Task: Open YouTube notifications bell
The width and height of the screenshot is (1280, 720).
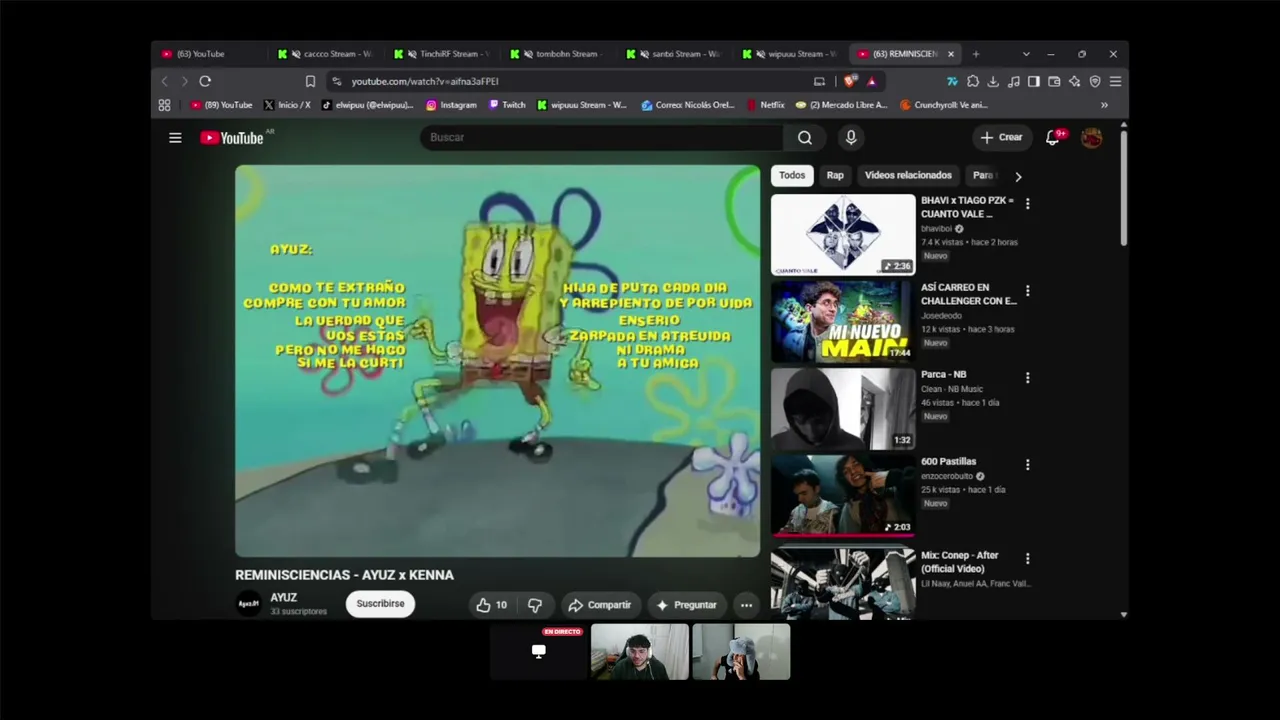Action: pos(1052,138)
